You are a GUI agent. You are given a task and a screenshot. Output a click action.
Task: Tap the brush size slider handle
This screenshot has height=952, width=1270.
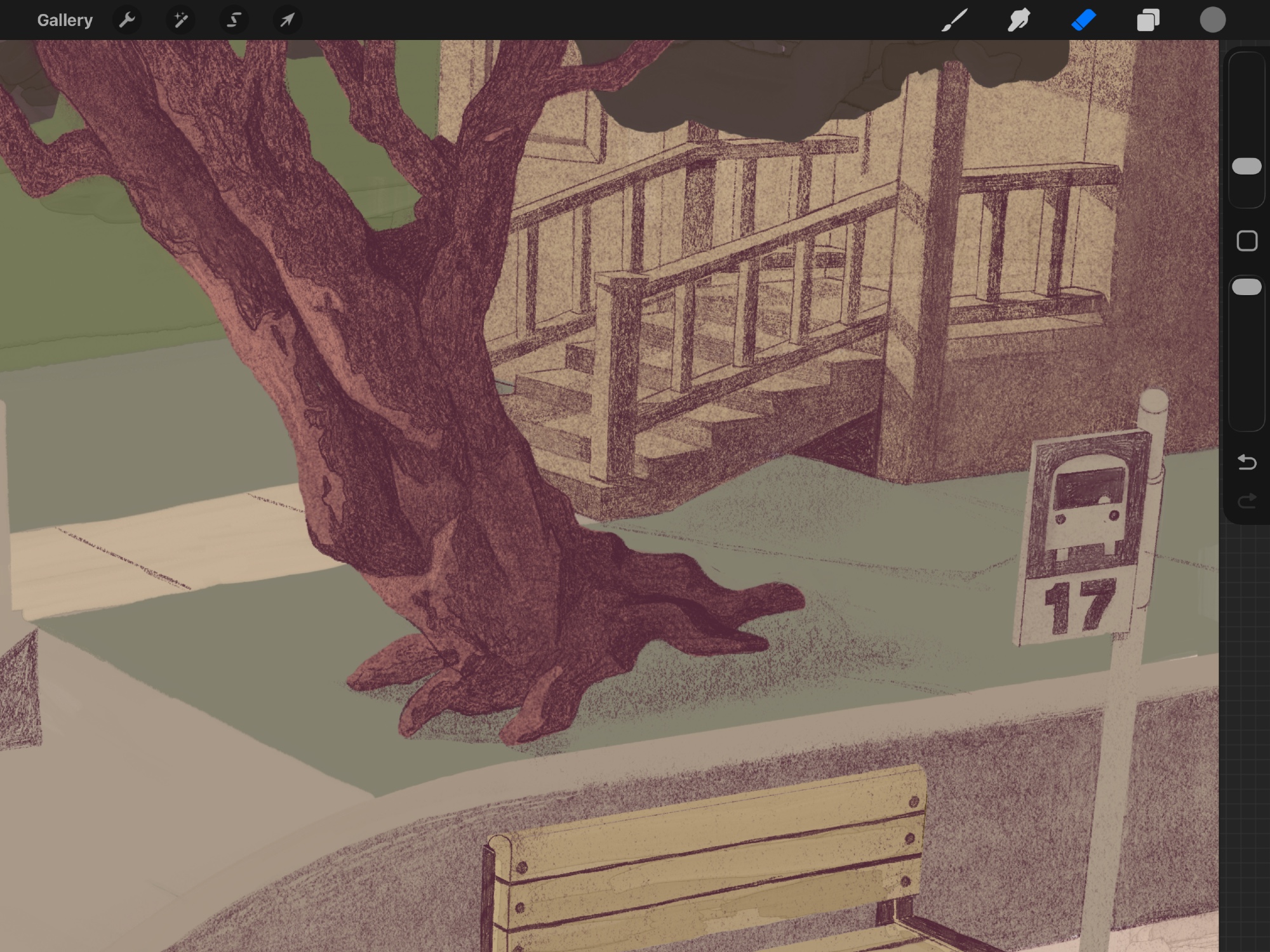click(x=1247, y=166)
